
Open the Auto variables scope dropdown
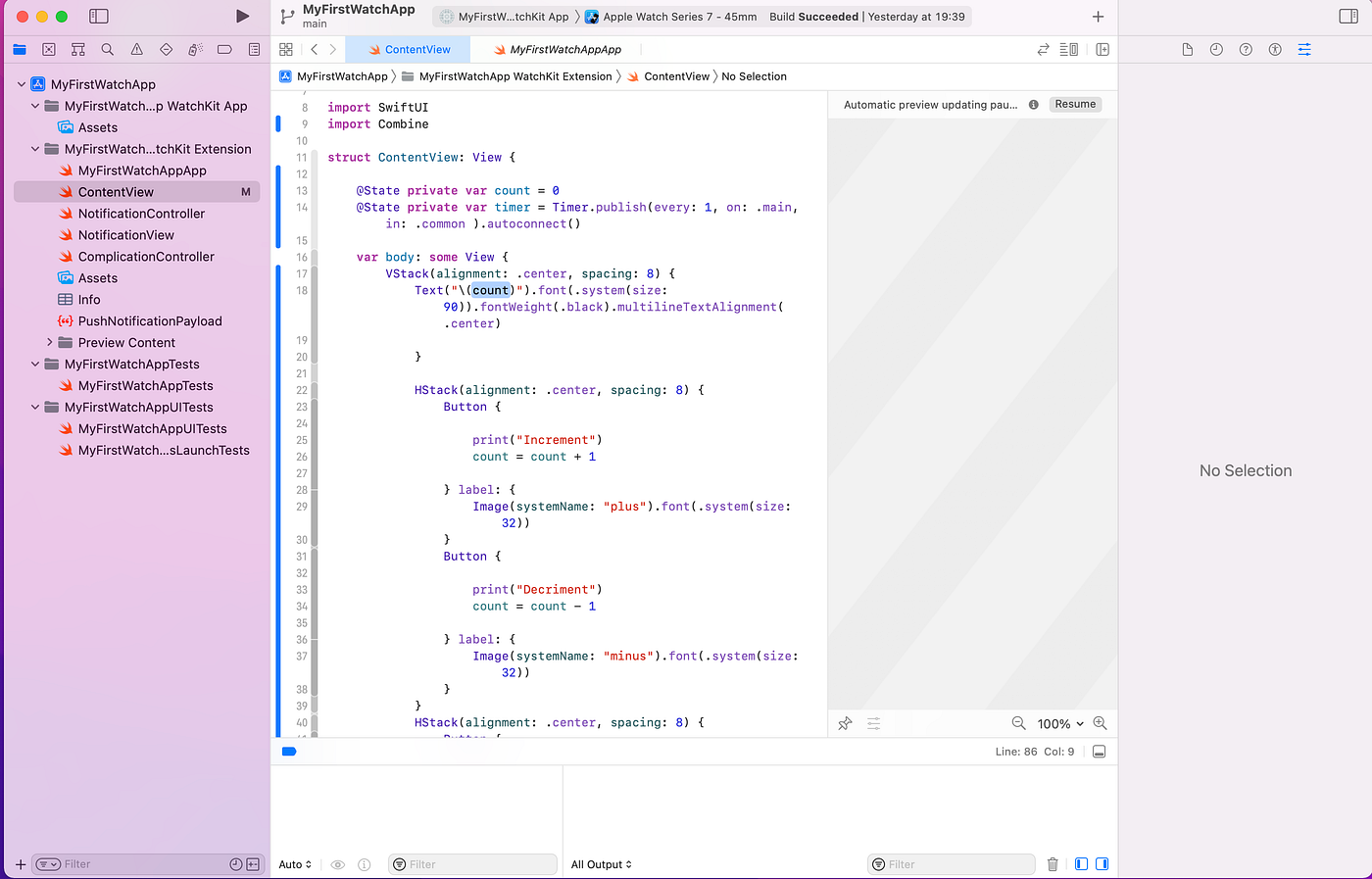[x=295, y=864]
